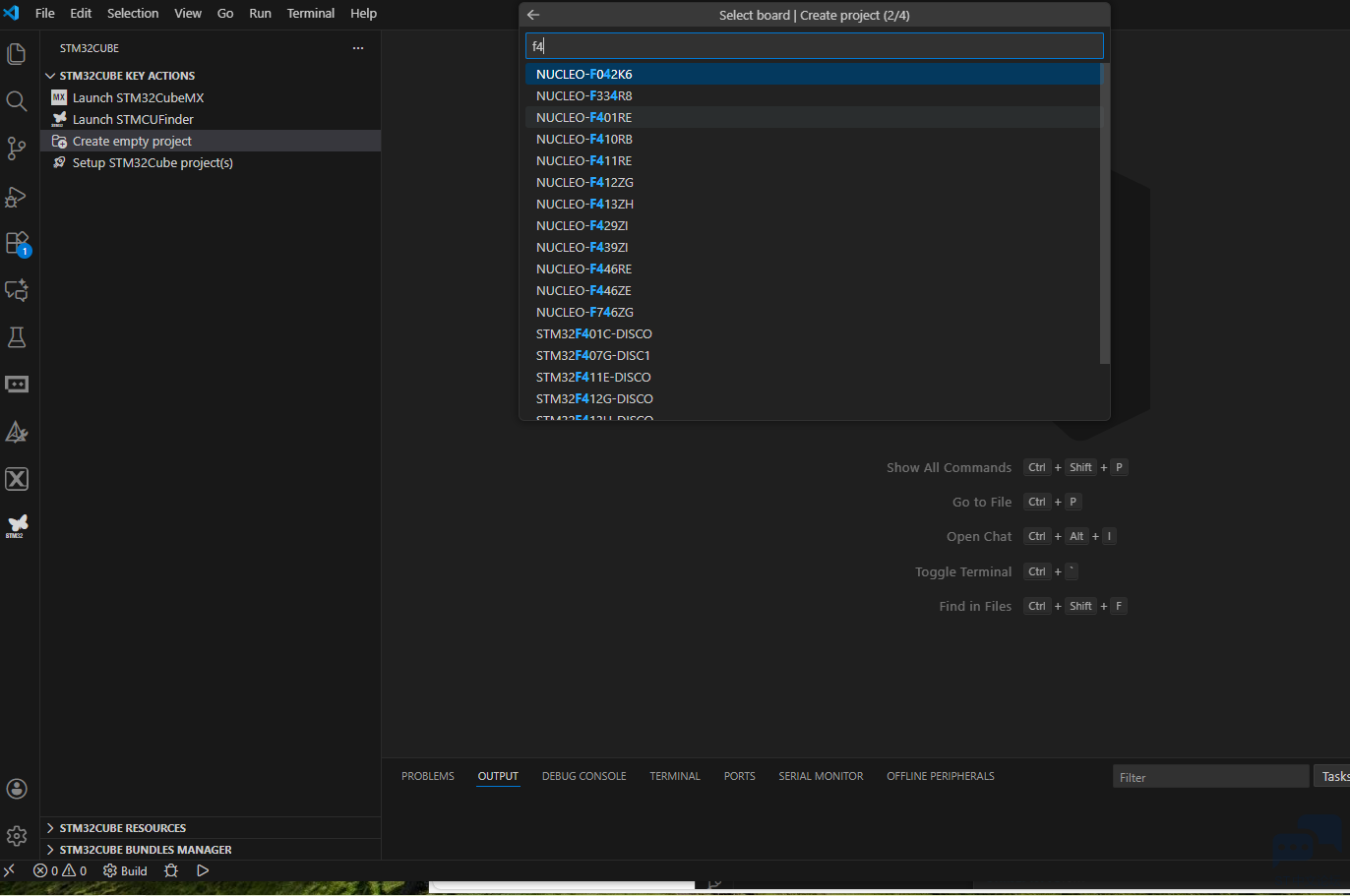Viewport: 1350px width, 896px height.
Task: Open the Search view icon
Action: 17,101
